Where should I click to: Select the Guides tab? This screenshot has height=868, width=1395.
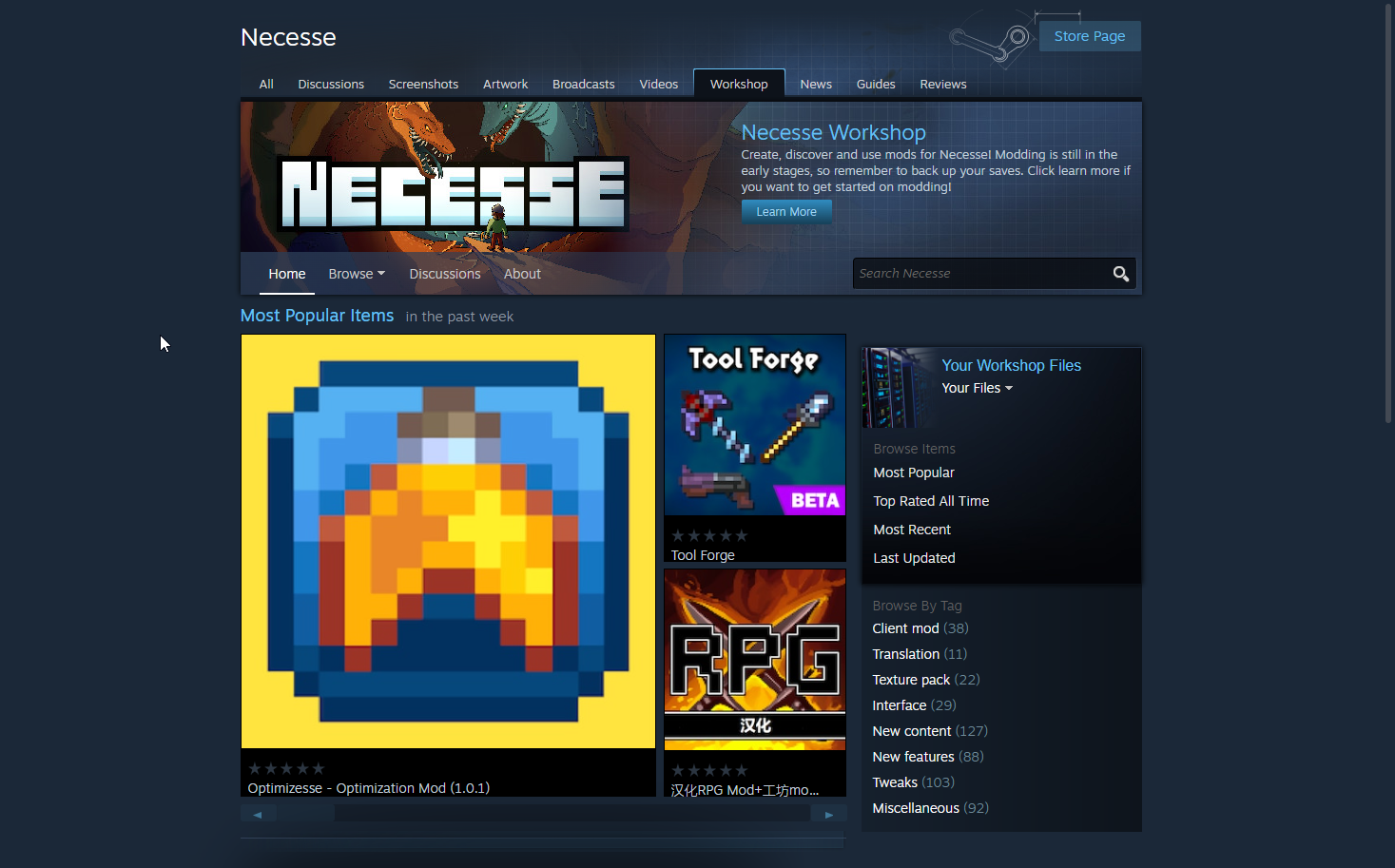tap(875, 84)
